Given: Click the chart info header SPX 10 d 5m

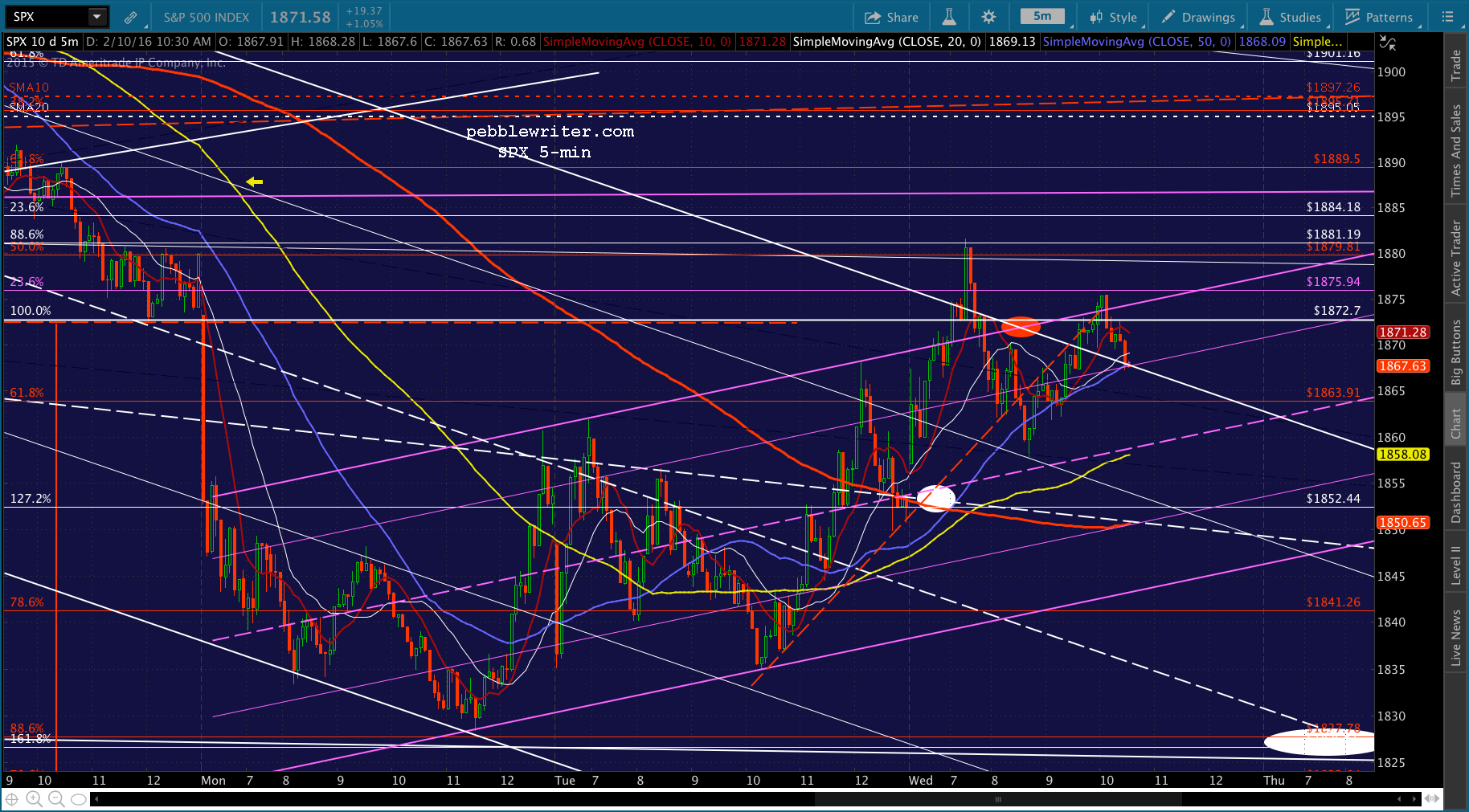Looking at the screenshot, I should click(x=43, y=42).
